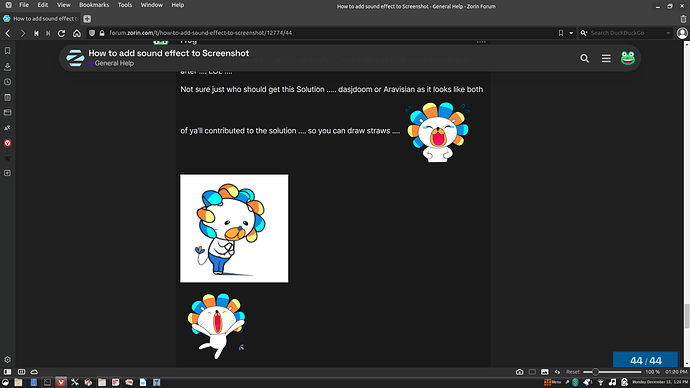Open the Downloads side panel
Image resolution: width=690 pixels, height=388 pixels.
[x=7, y=67]
